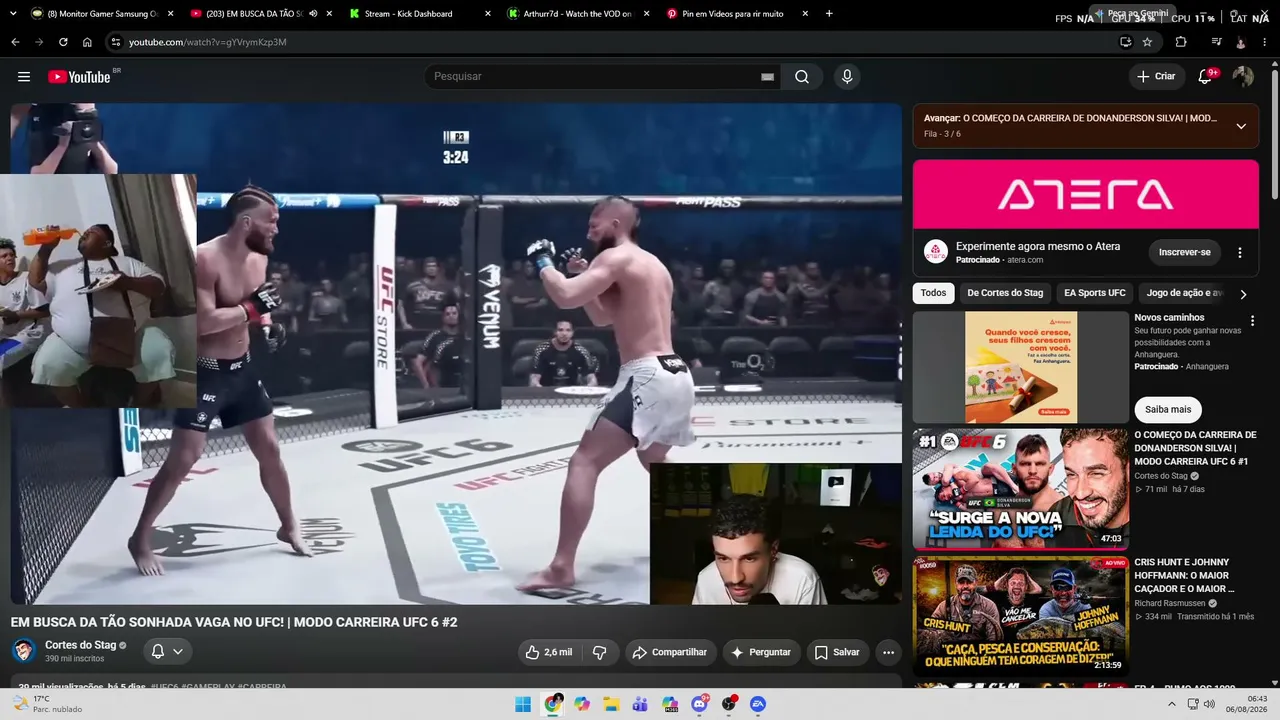
Task: Select the De Cortes do Stag chip
Action: pos(1005,293)
